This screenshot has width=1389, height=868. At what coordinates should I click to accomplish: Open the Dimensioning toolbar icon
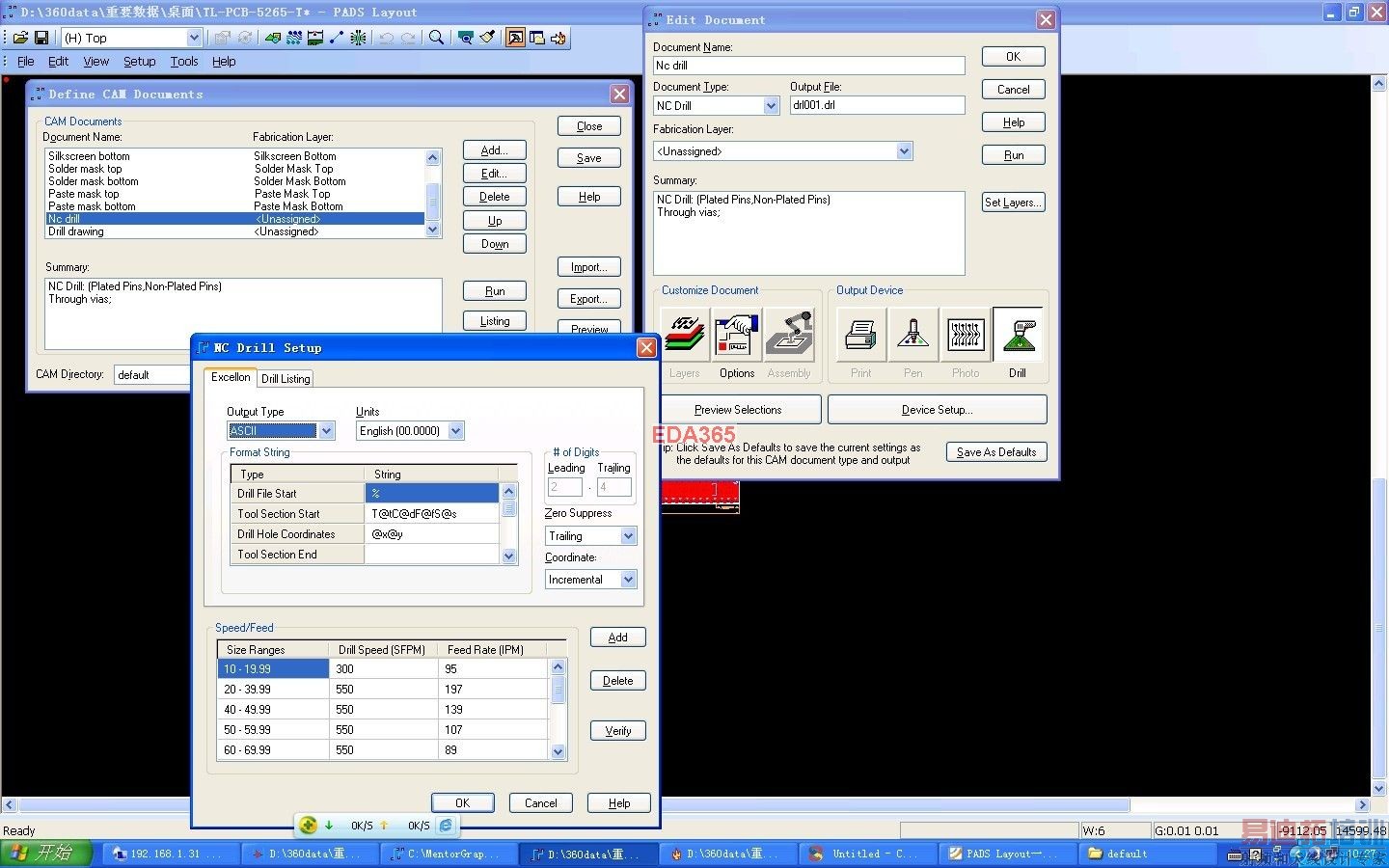tap(315, 38)
